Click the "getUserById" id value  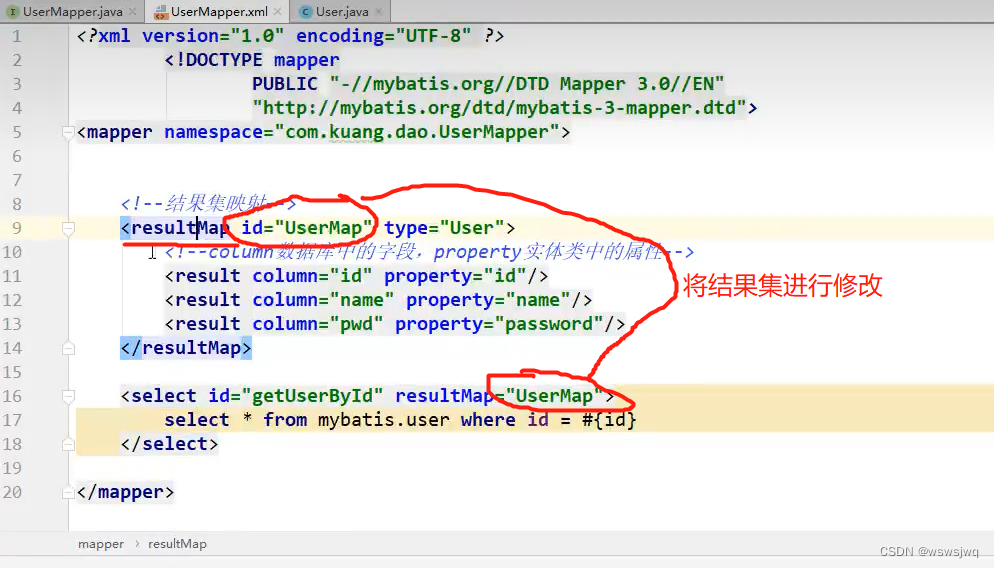point(312,396)
